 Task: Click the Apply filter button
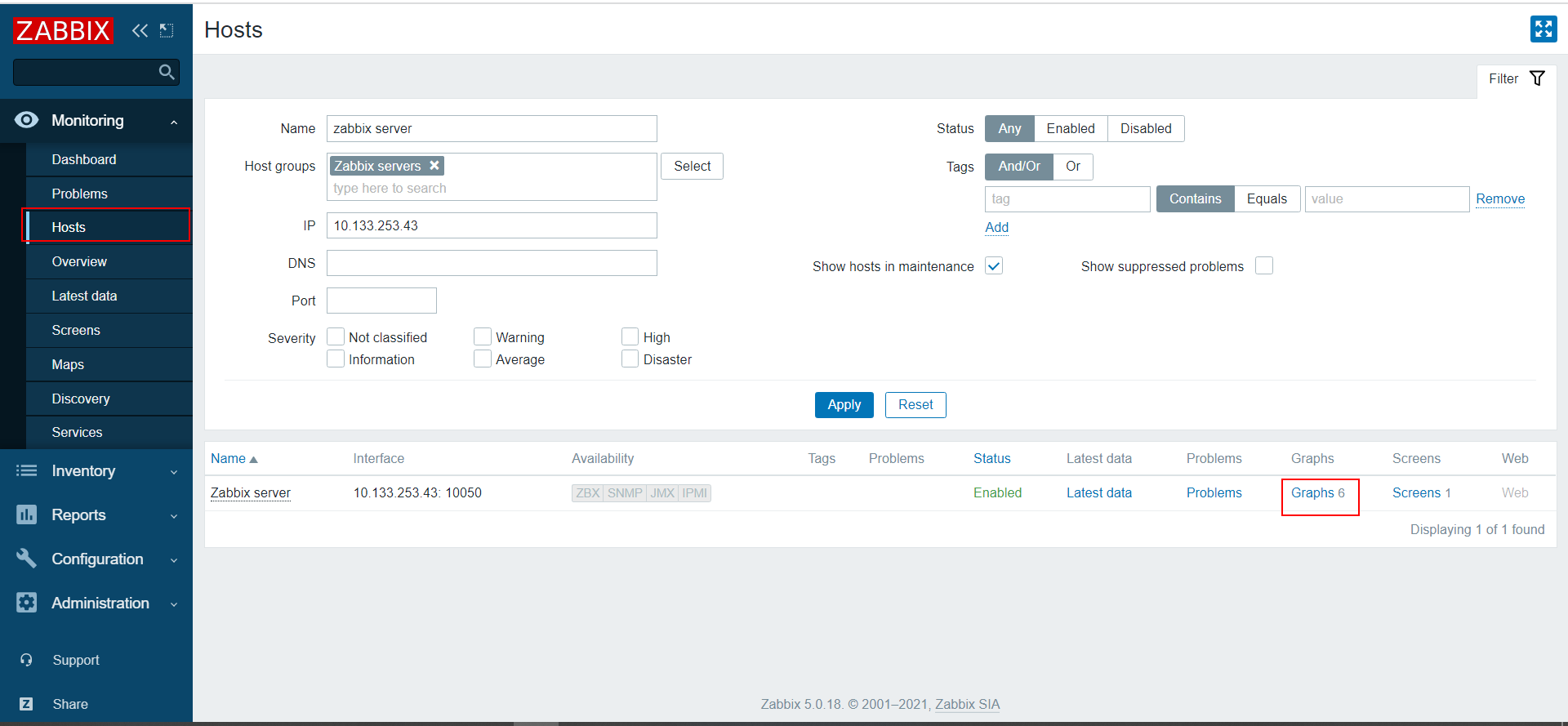pos(844,405)
